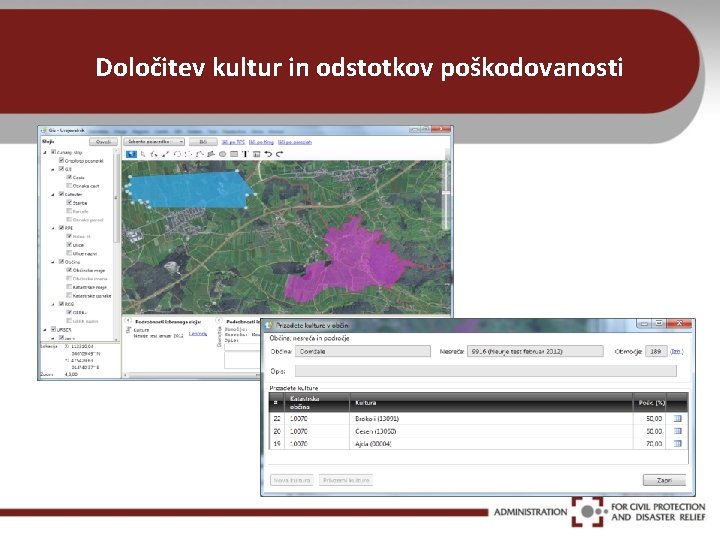This screenshot has height=540, width=720.
Task: Toggle the Občinske meje layer checkbox
Action: click(69, 270)
